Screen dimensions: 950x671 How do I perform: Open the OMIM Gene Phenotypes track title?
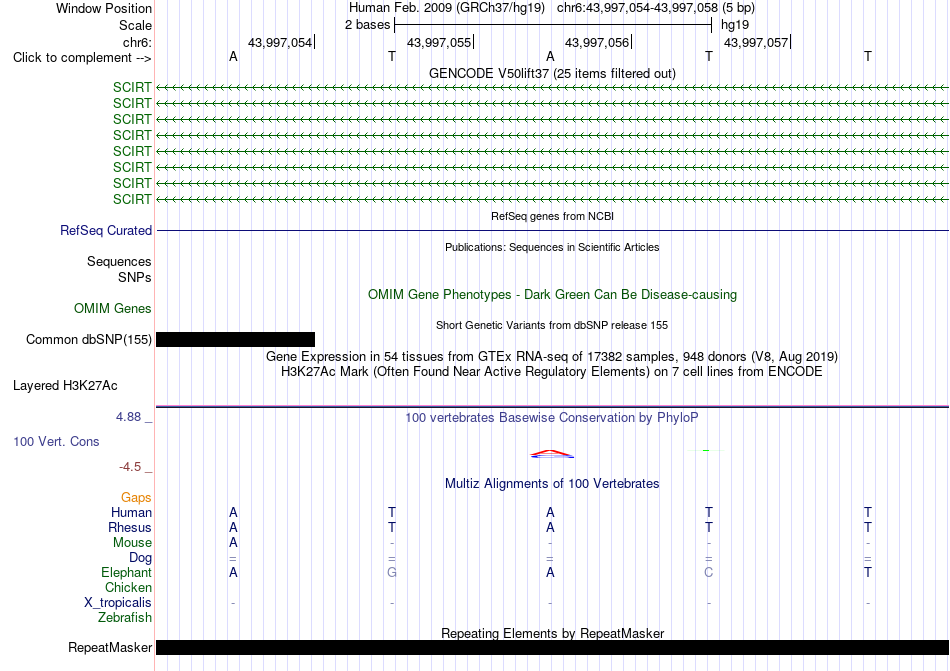[552, 294]
